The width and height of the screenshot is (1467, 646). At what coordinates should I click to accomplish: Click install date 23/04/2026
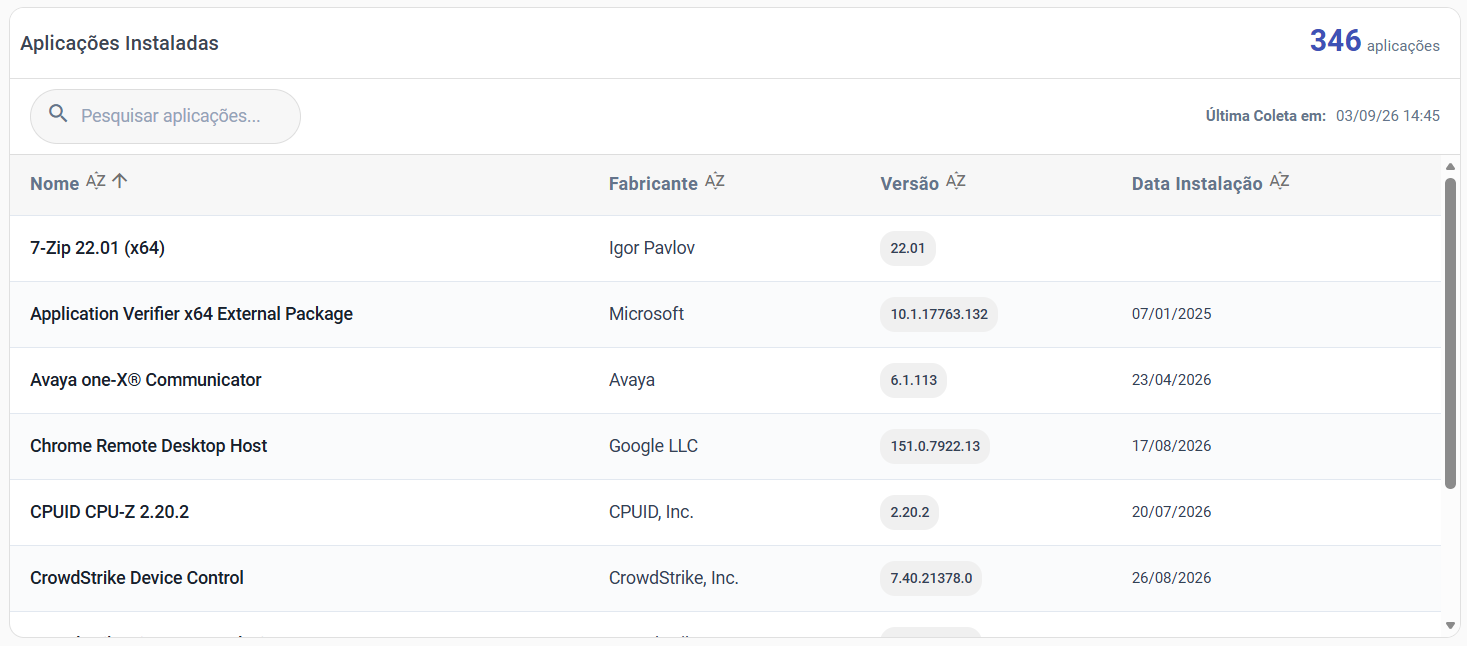point(1171,380)
